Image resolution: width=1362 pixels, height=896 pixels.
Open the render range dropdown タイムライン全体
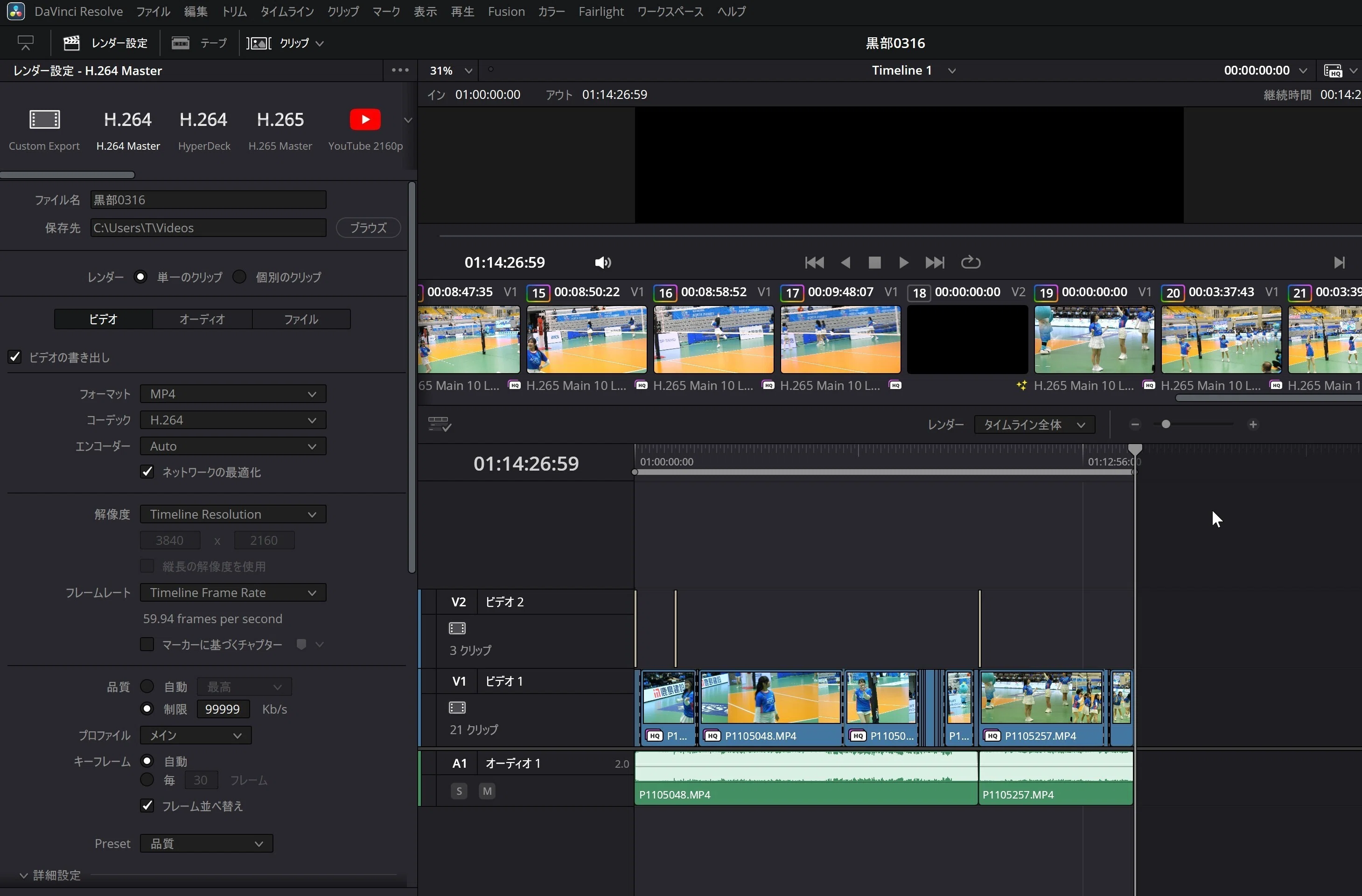(1034, 424)
